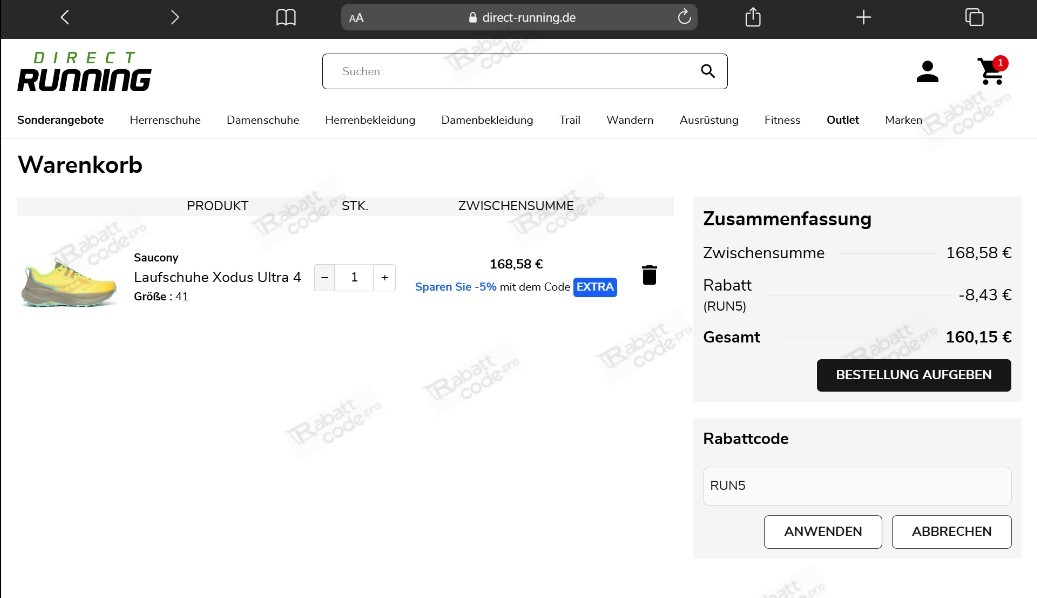Viewport: 1037px width, 598px height.
Task: Open the tab overview icon
Action: point(972,17)
